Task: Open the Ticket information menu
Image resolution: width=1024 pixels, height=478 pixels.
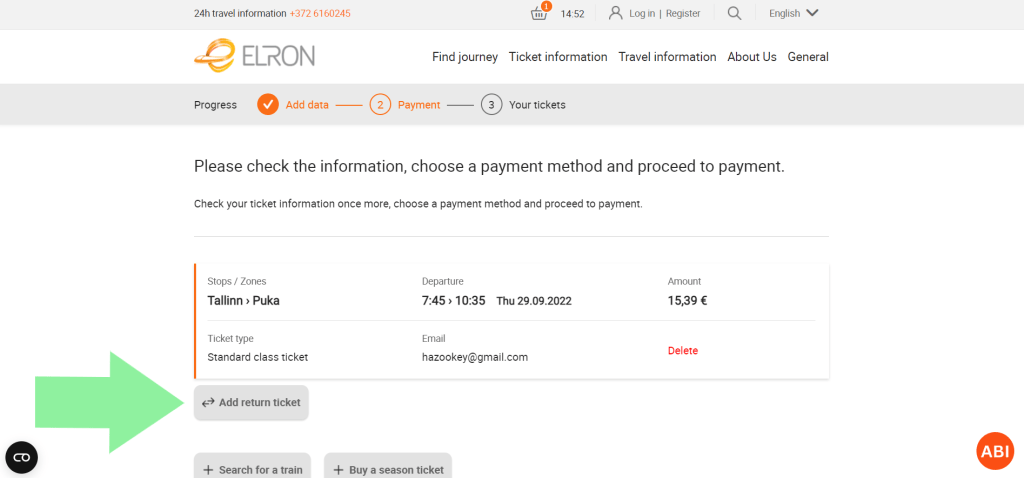Action: pyautogui.click(x=558, y=57)
